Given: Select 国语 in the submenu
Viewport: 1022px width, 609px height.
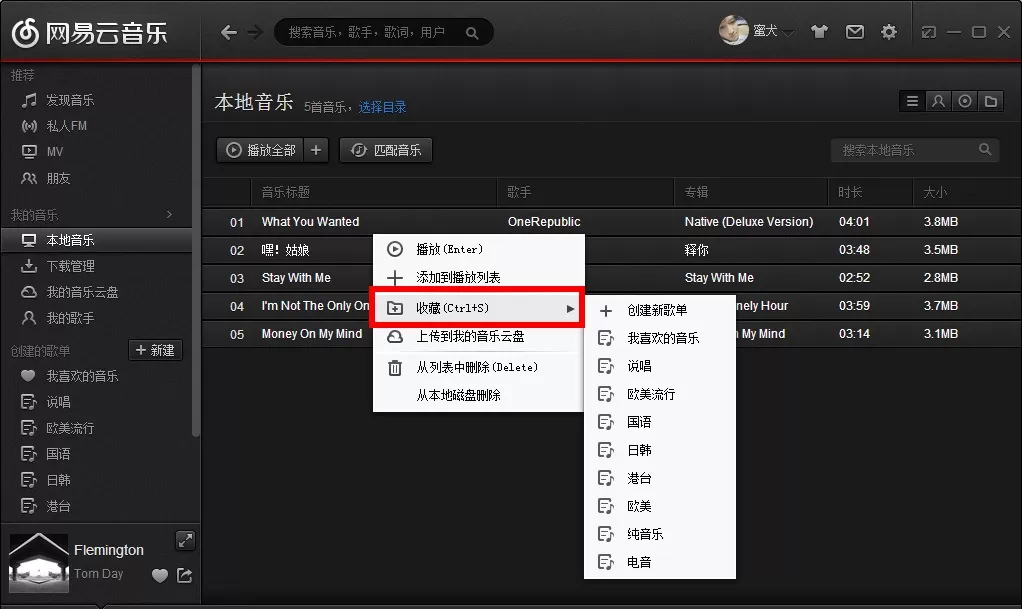Looking at the screenshot, I should (x=660, y=423).
